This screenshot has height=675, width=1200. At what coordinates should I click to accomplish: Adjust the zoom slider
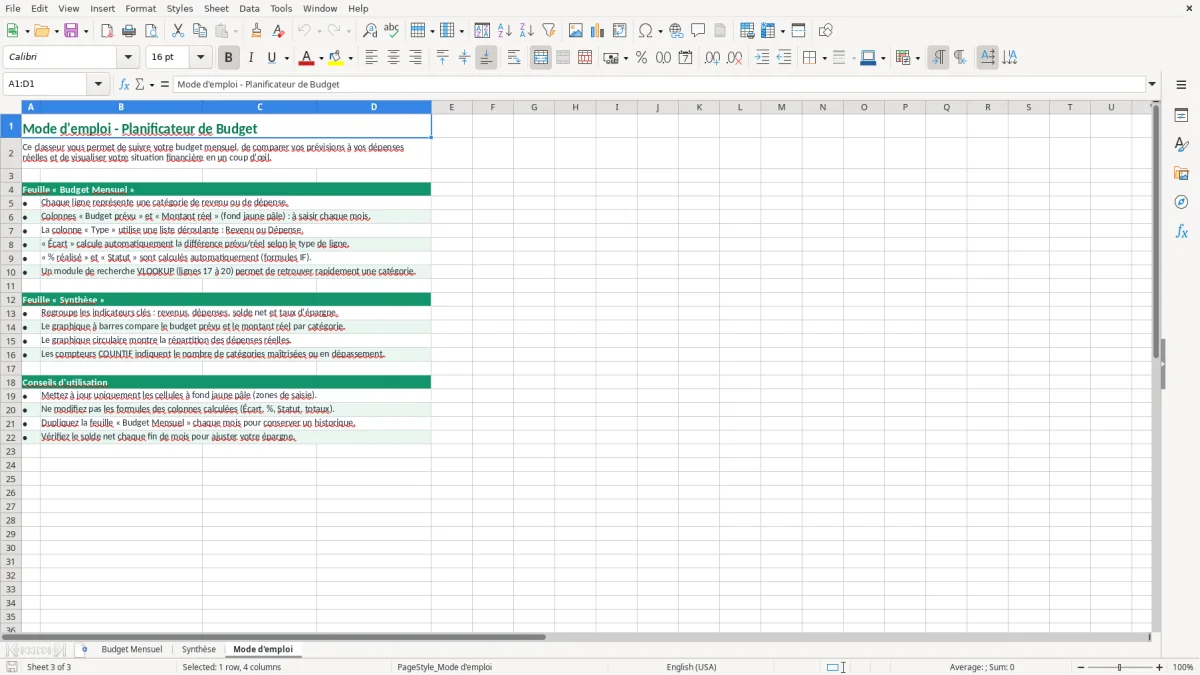(x=1119, y=667)
